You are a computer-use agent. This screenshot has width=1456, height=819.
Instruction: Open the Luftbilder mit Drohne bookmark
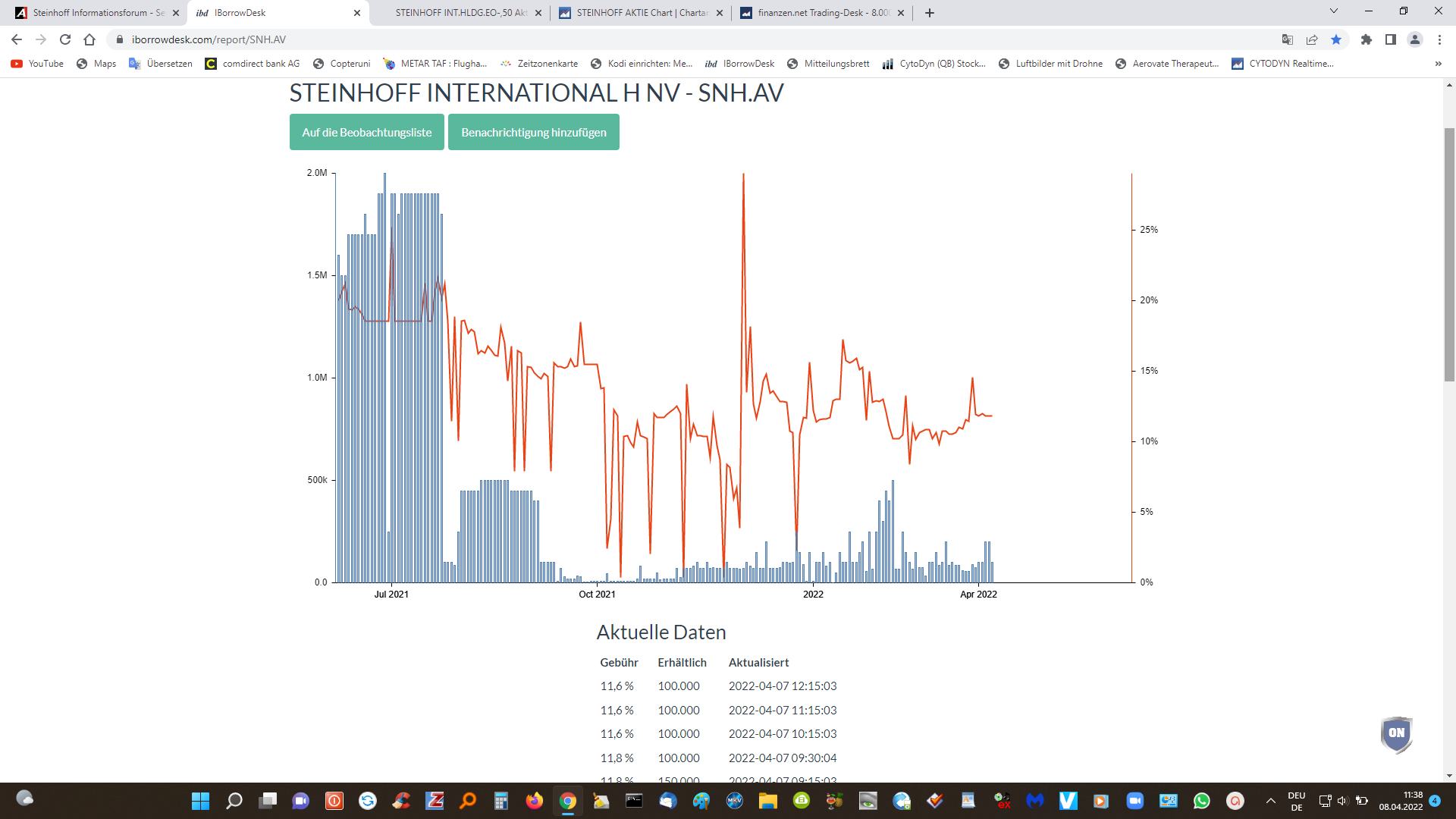[1050, 64]
